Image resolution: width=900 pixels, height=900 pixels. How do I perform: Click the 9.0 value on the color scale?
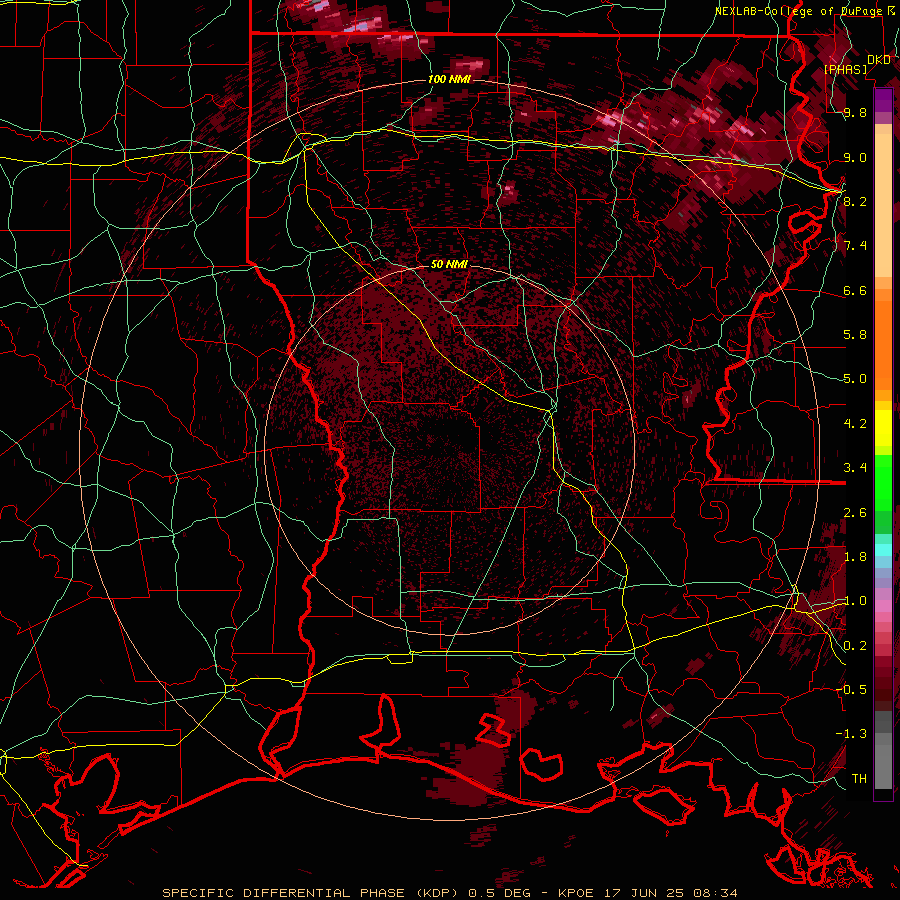coord(855,157)
